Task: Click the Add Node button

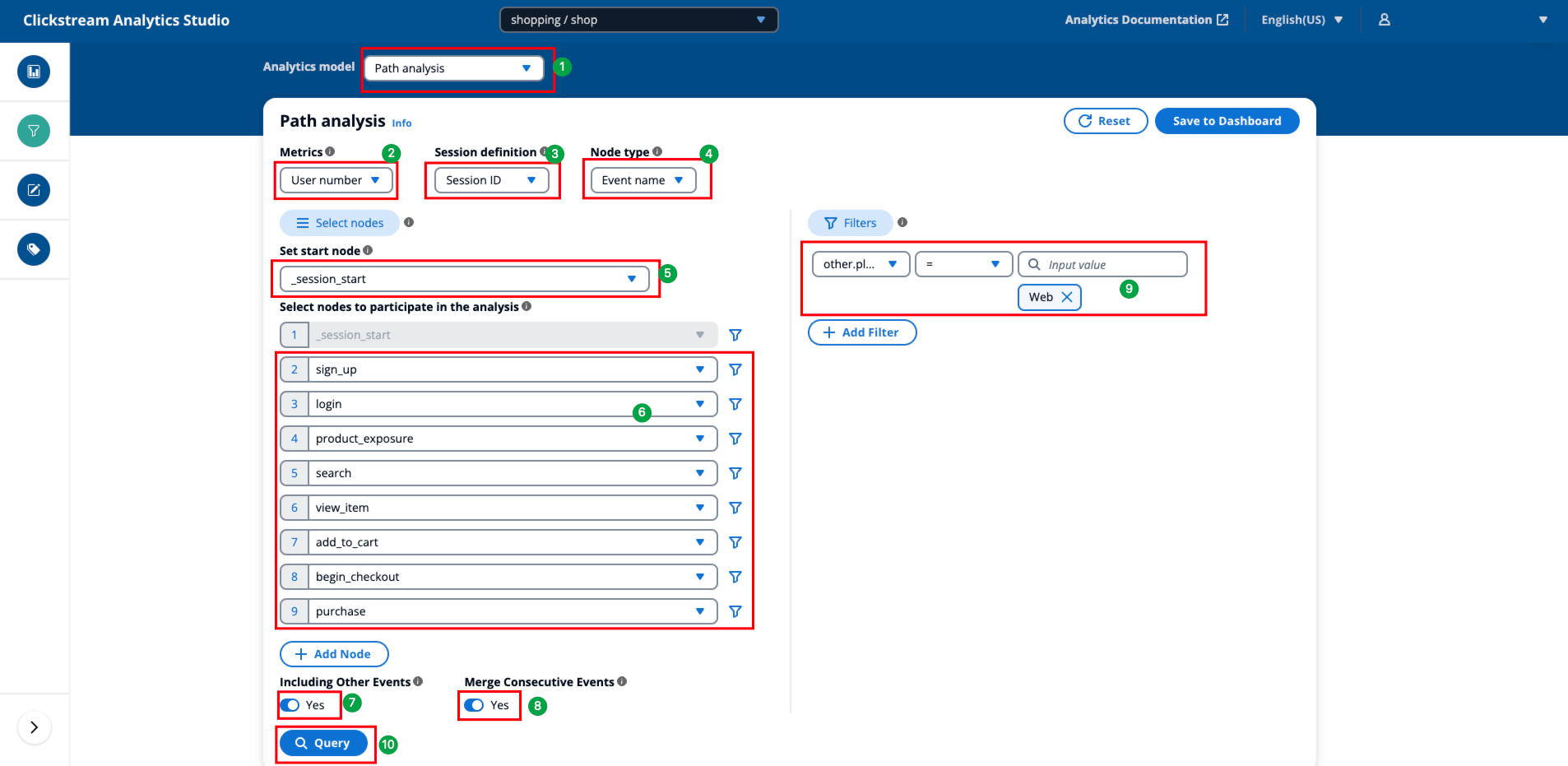Action: pos(334,654)
